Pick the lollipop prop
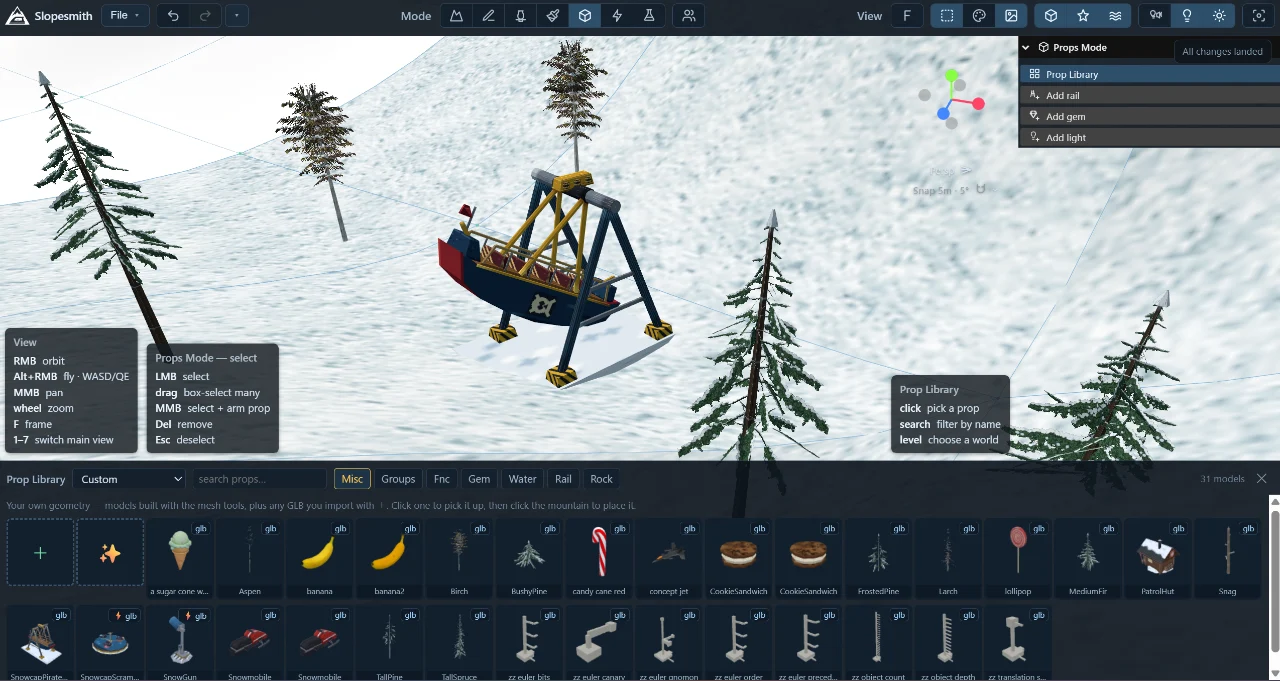 tap(1018, 557)
